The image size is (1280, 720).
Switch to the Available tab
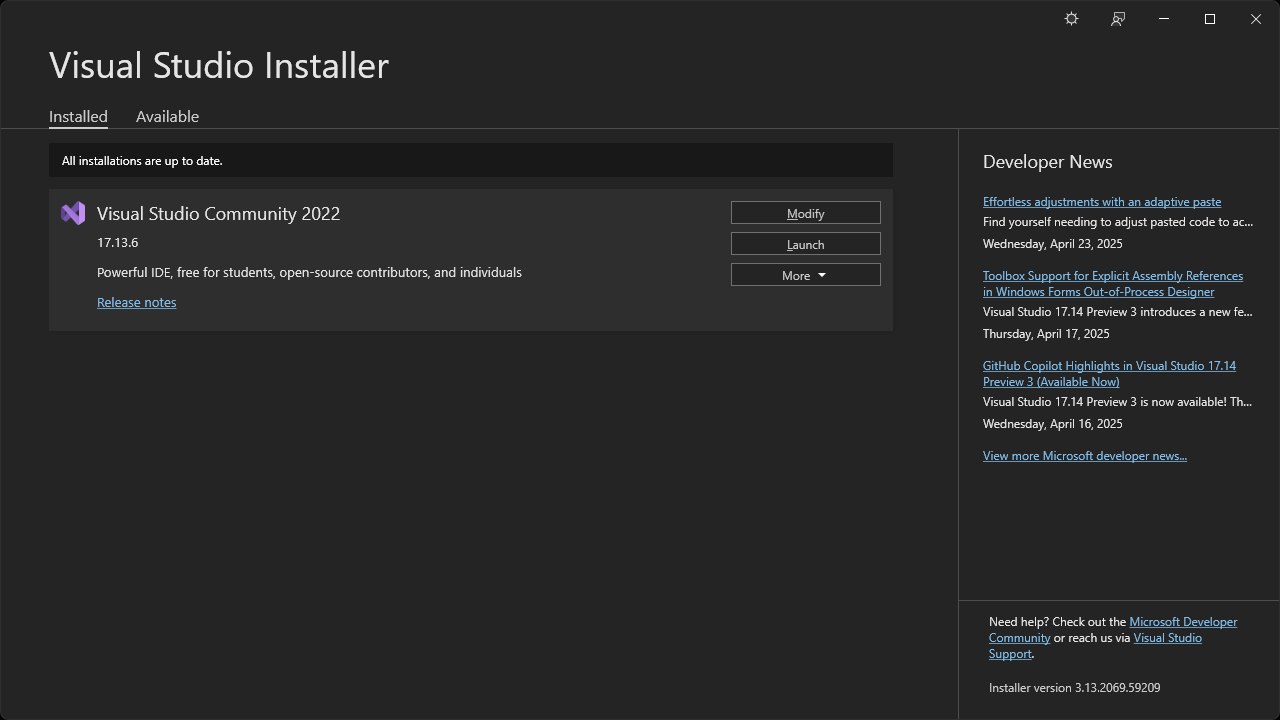coord(167,116)
